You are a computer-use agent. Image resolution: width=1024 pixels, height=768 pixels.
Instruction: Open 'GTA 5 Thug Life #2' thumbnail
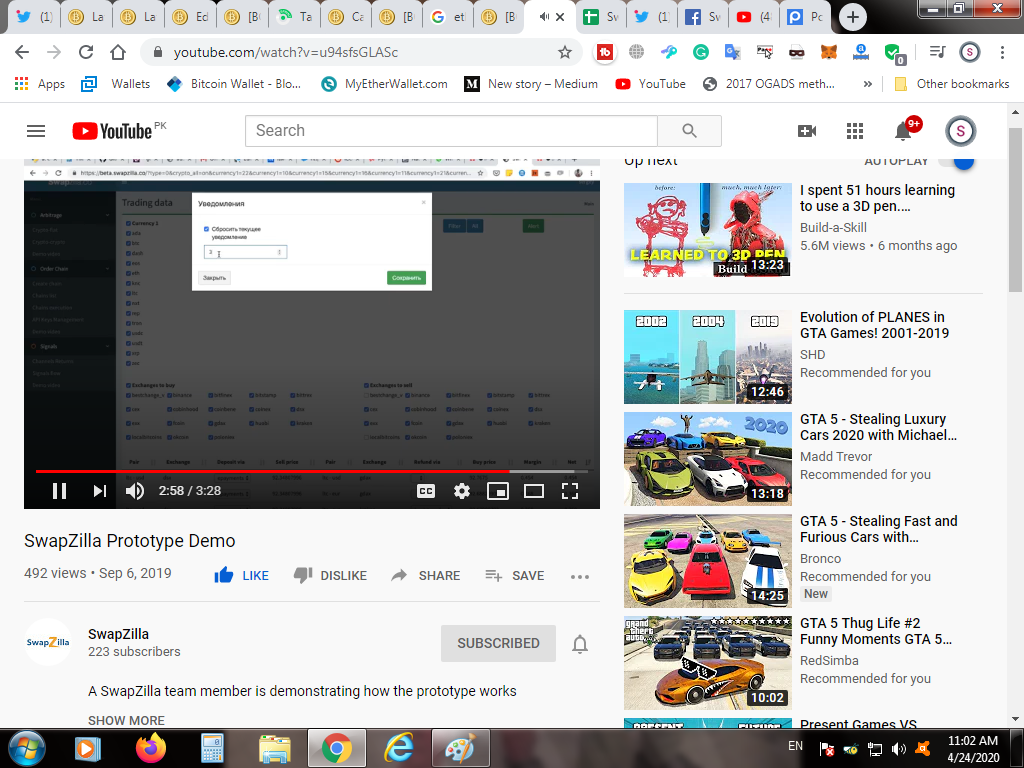(x=707, y=663)
